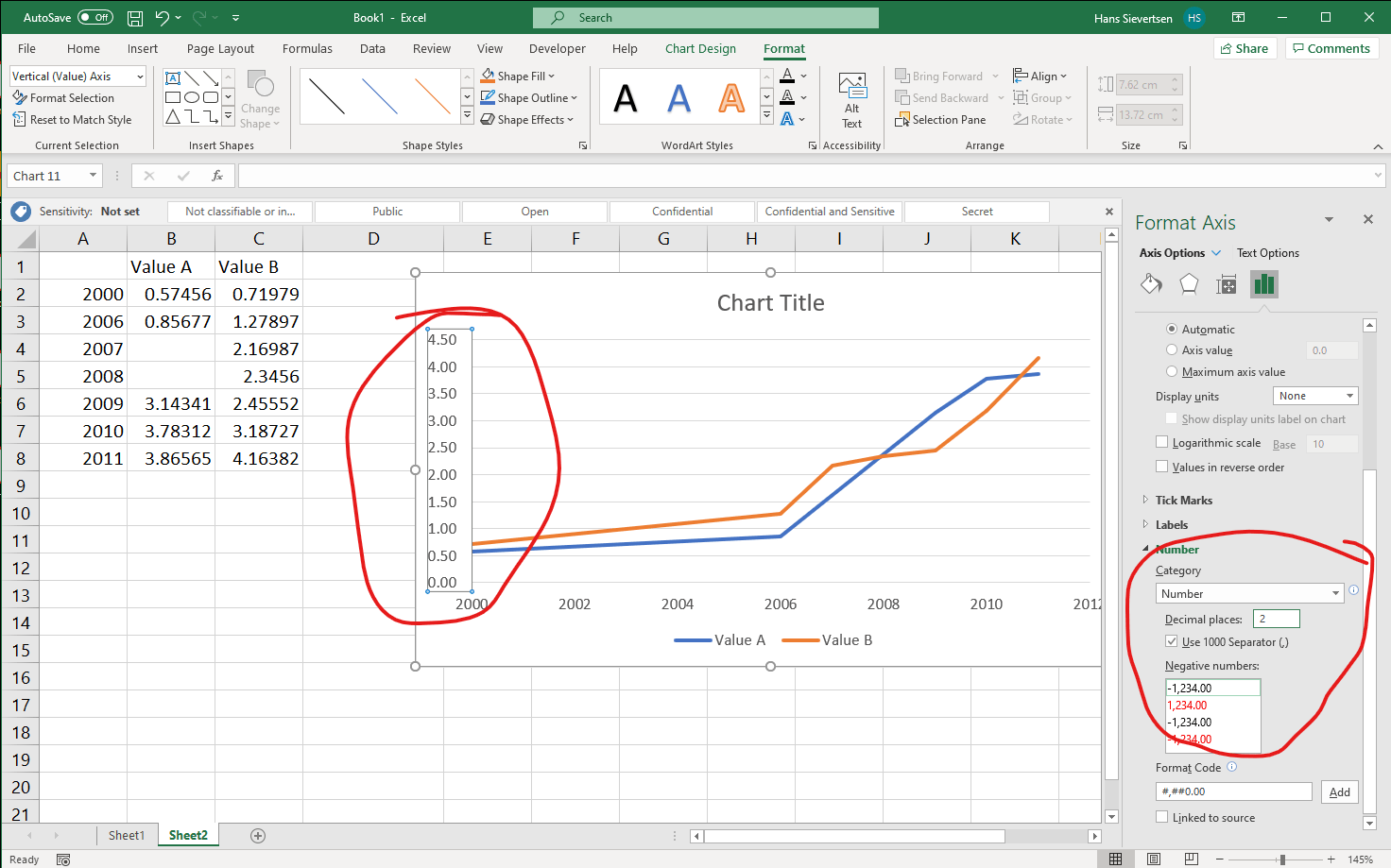
Task: Click the Shape Outline icon
Action: click(x=488, y=97)
